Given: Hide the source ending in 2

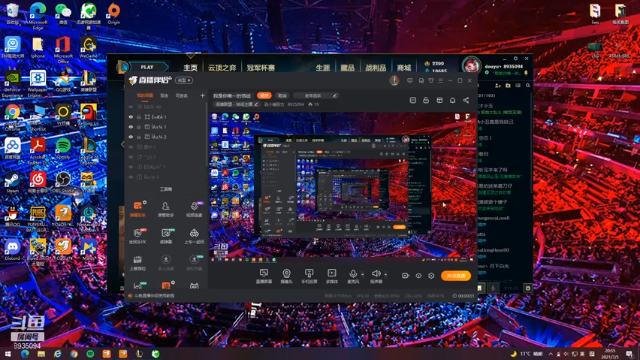Looking at the screenshot, I should click(x=131, y=137).
